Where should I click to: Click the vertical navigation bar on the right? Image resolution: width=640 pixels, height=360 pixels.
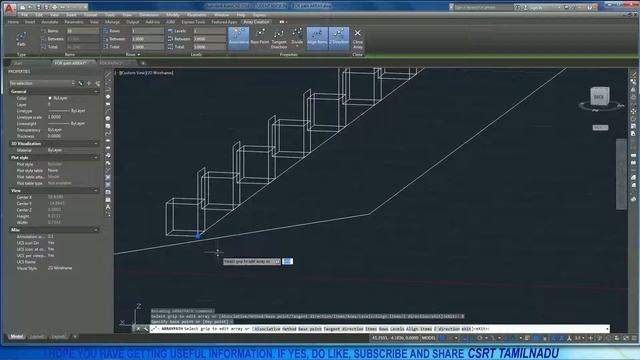click(621, 174)
